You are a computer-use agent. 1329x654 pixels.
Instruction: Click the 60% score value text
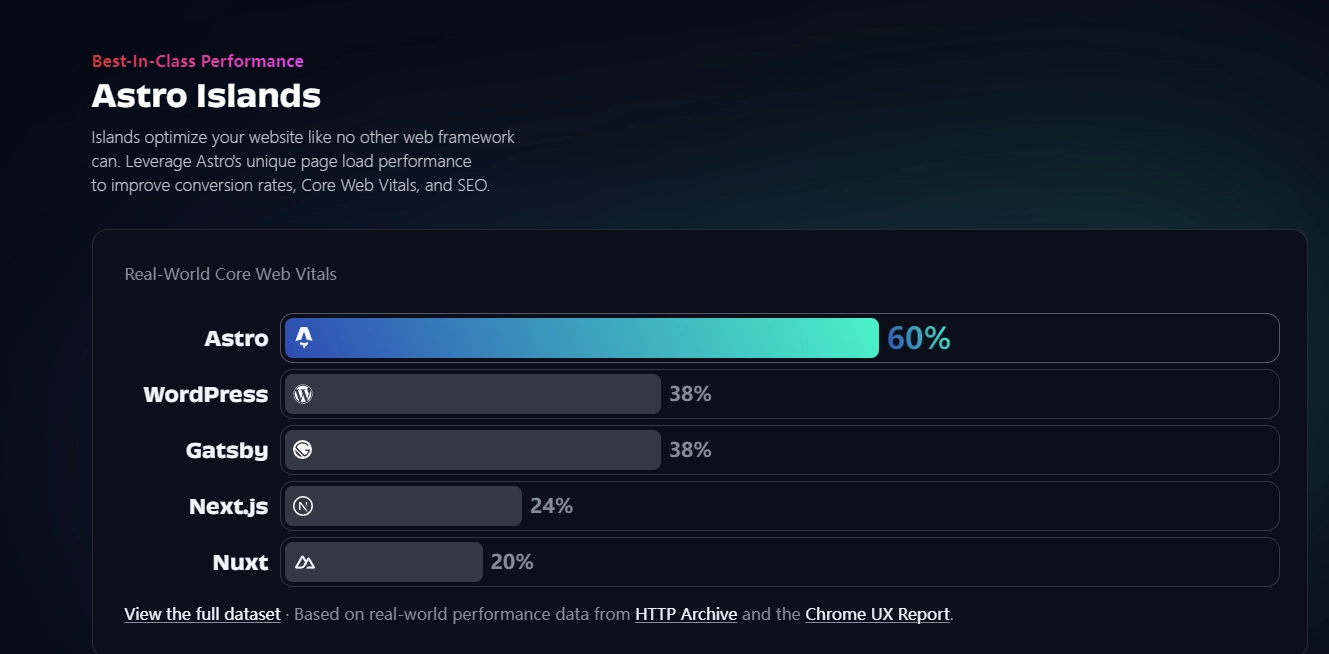click(x=918, y=338)
